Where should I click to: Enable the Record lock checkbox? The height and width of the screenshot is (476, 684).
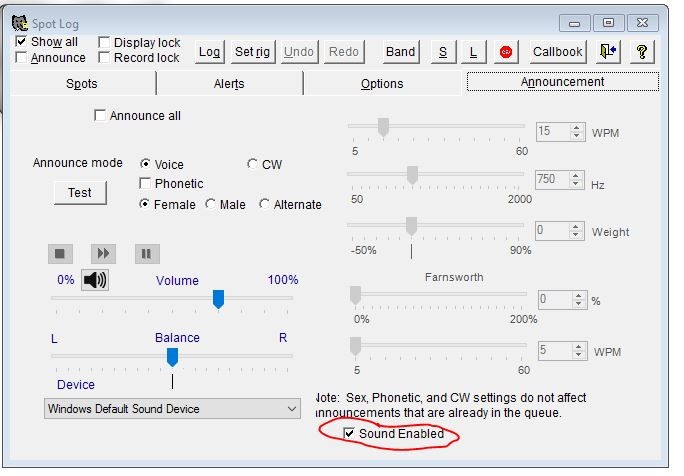(x=104, y=58)
